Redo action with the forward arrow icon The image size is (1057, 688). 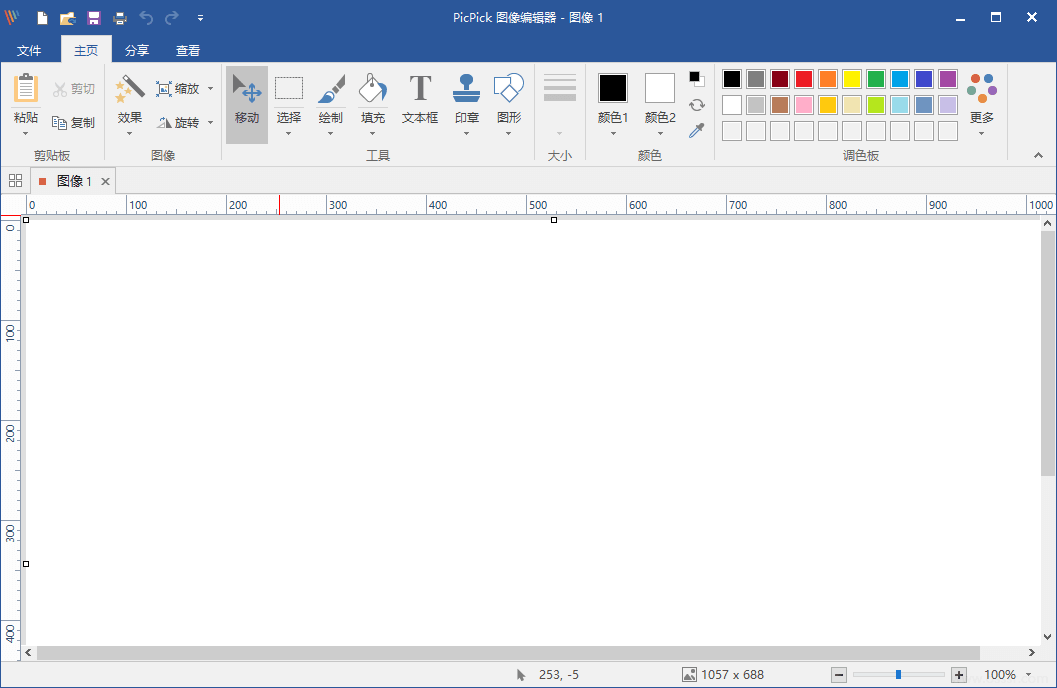173,18
